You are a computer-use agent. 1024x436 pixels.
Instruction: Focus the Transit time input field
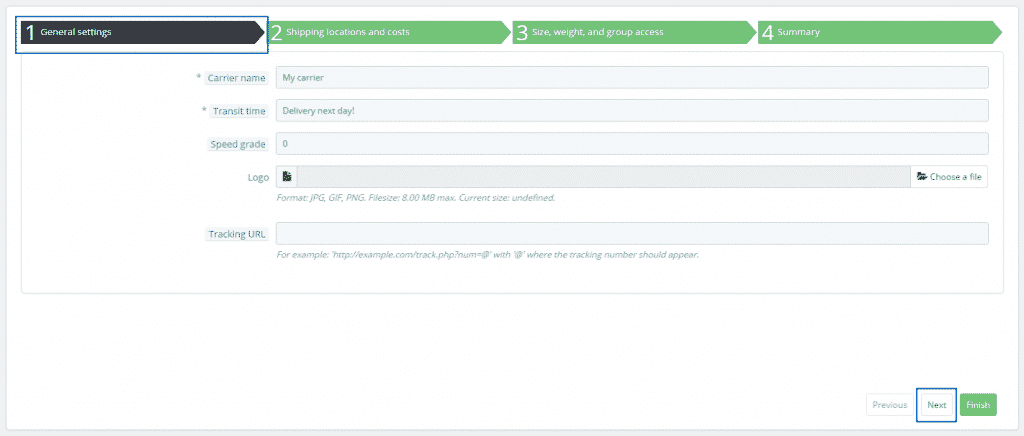[632, 110]
